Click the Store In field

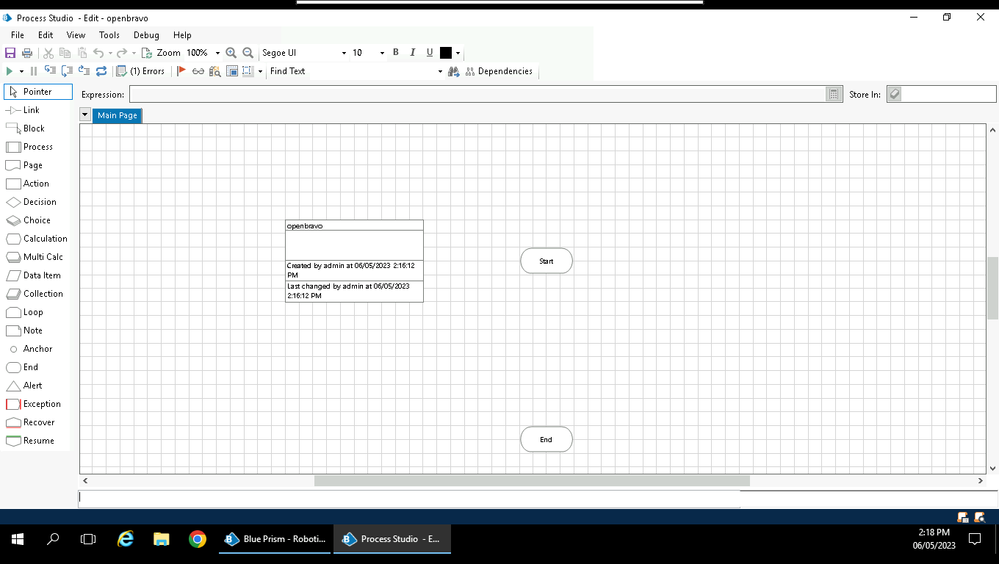949,94
